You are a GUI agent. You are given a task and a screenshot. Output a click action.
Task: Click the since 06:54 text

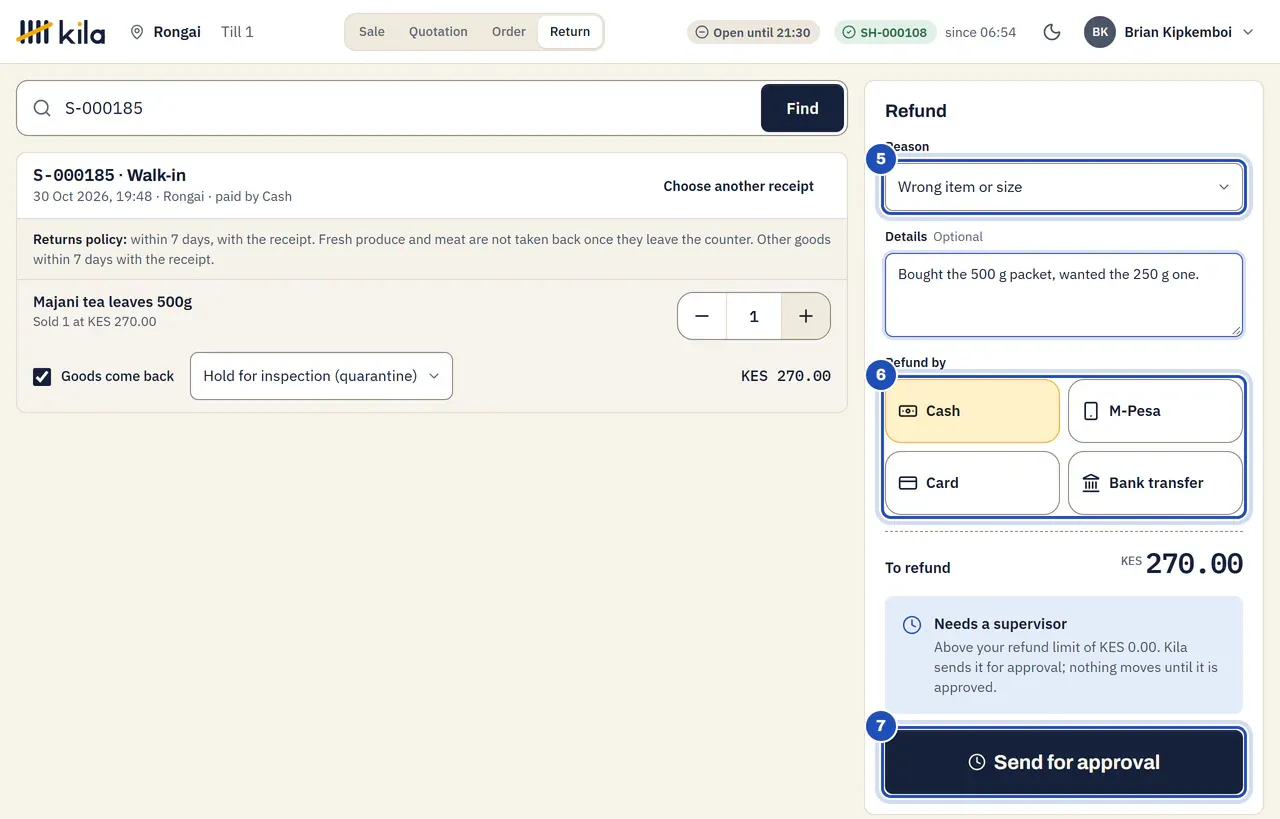980,32
